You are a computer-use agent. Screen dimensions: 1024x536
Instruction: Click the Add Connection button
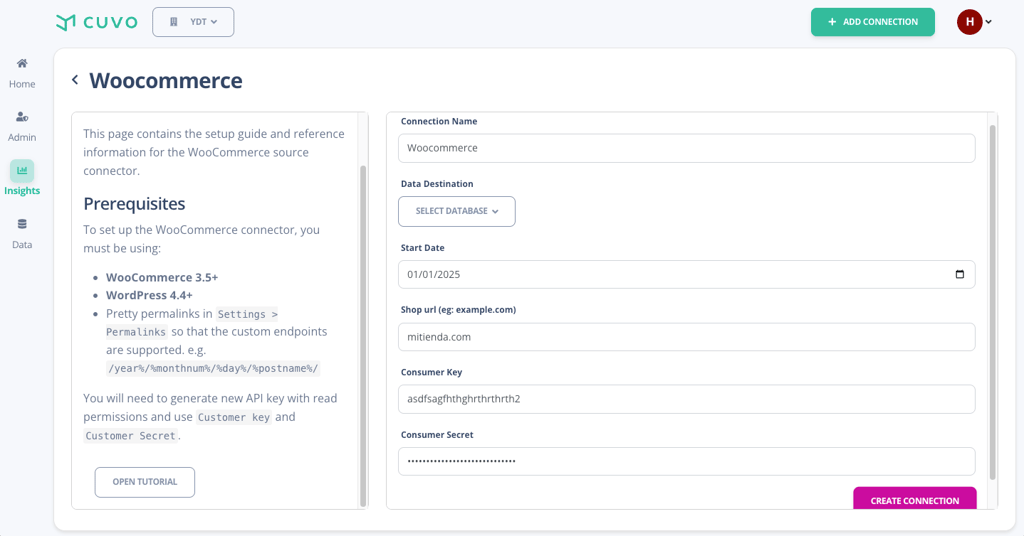click(872, 22)
